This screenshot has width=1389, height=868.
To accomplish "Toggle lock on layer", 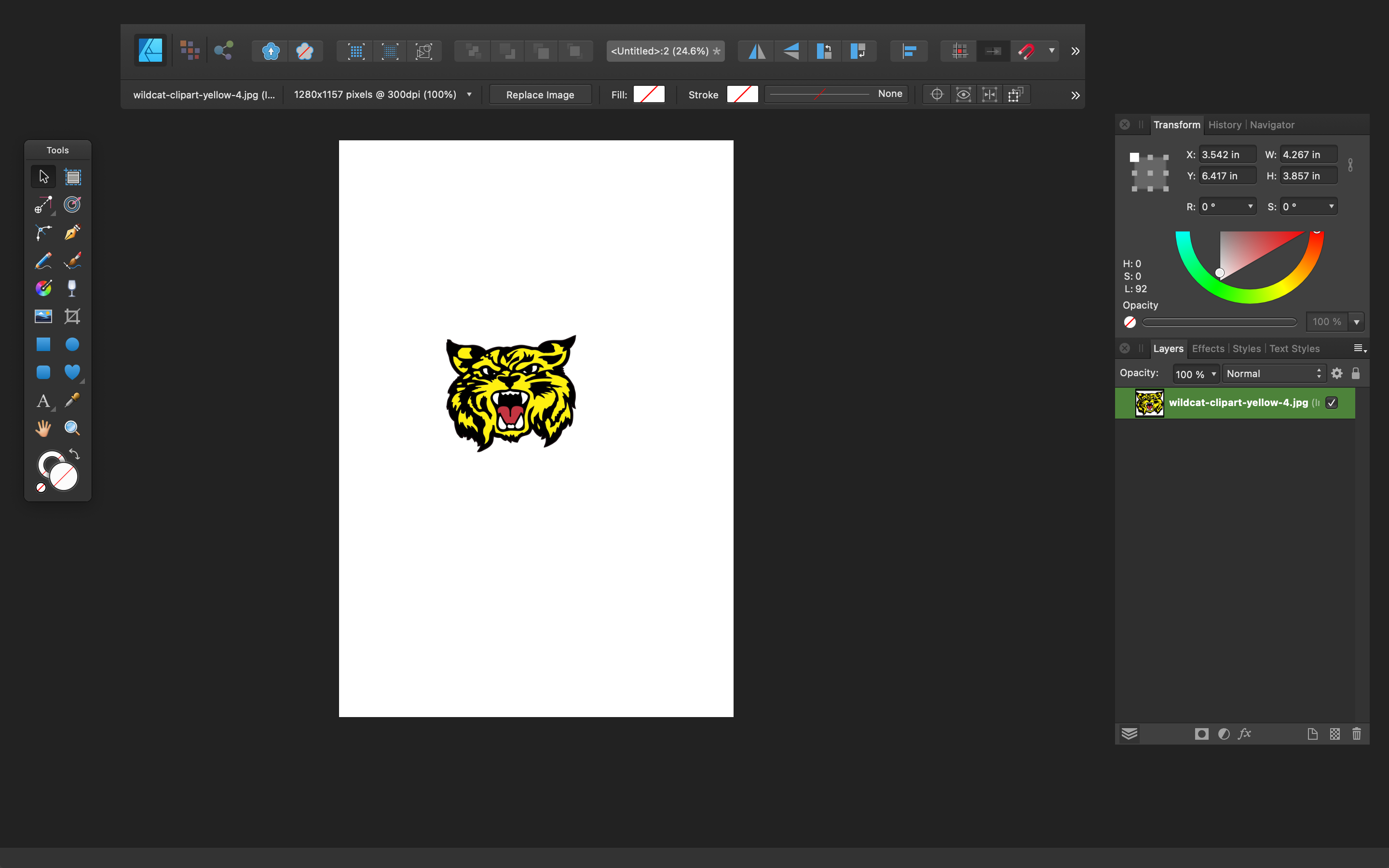I will 1356,374.
